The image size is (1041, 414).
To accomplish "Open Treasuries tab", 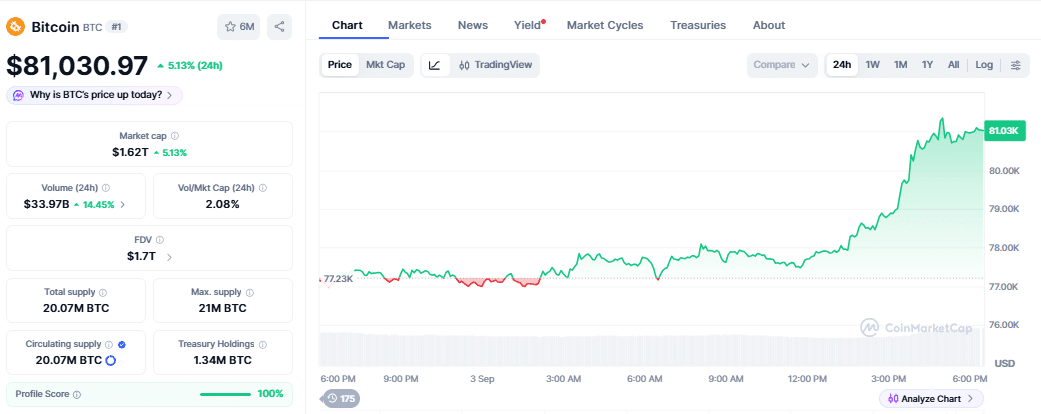I will coord(698,25).
